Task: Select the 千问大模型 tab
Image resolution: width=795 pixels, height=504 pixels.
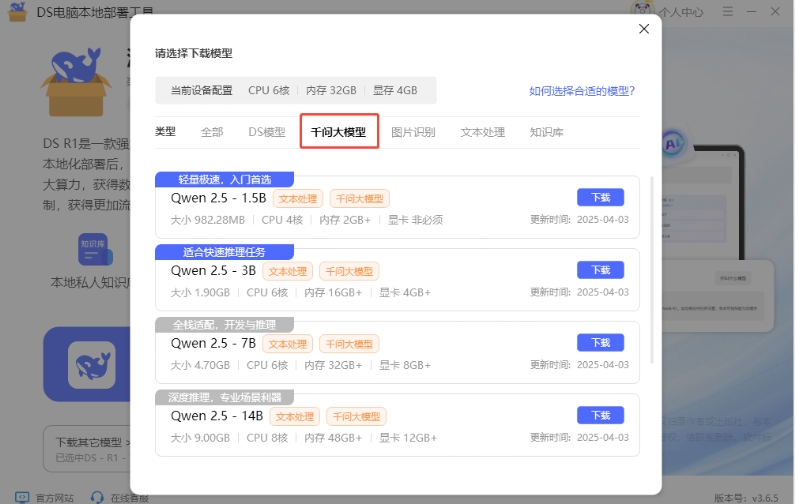Action: coord(339,132)
